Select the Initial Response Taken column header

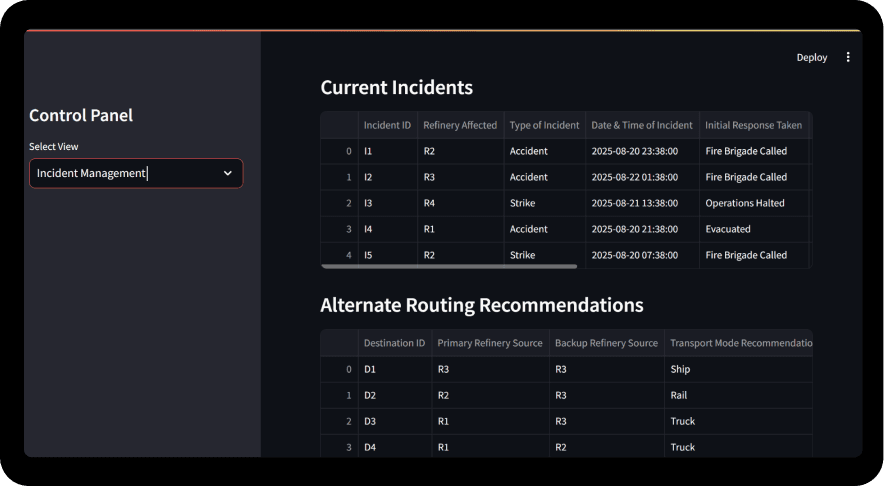[x=752, y=125]
